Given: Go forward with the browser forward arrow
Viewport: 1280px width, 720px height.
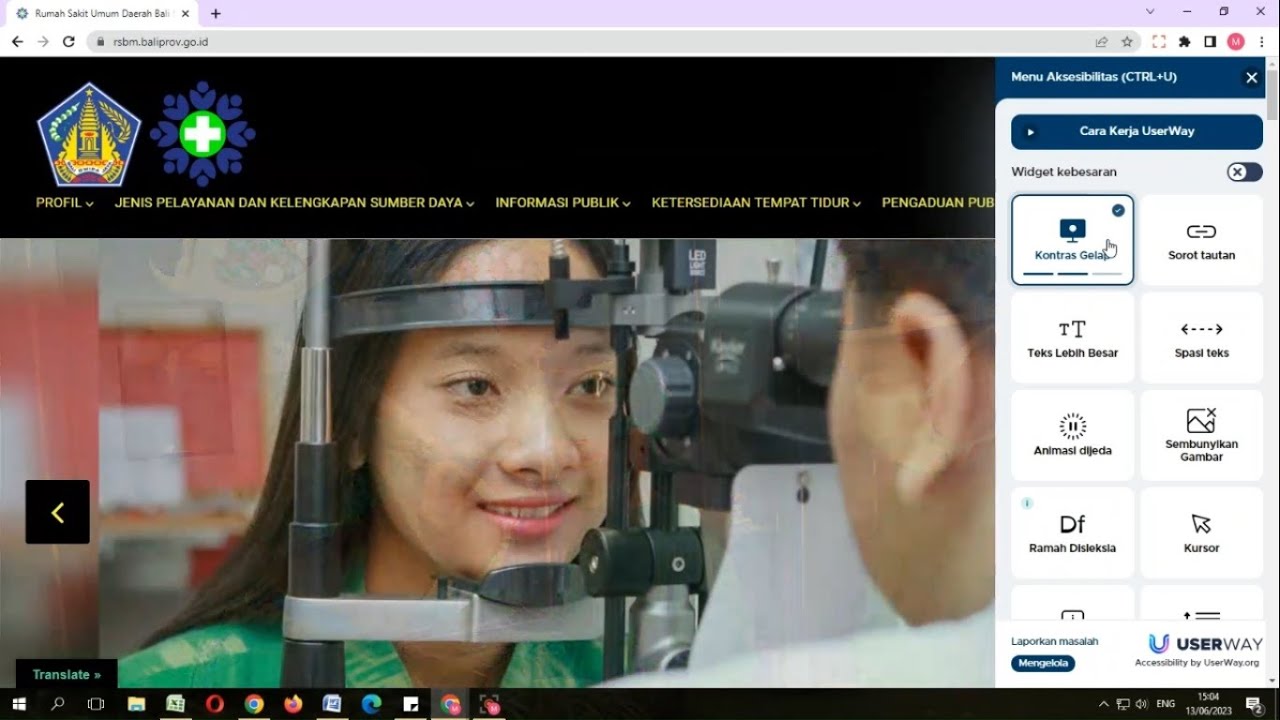Looking at the screenshot, I should pyautogui.click(x=42, y=42).
